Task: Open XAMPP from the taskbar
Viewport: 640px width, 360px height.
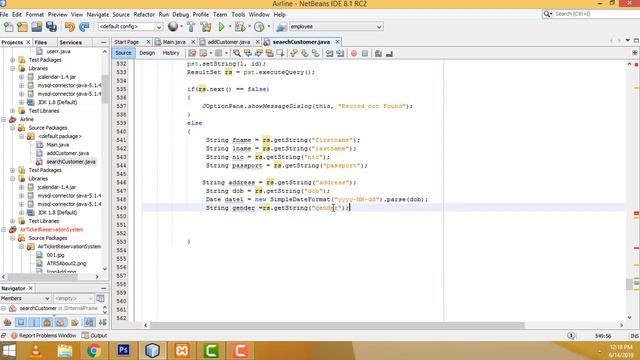Action: [x=182, y=351]
